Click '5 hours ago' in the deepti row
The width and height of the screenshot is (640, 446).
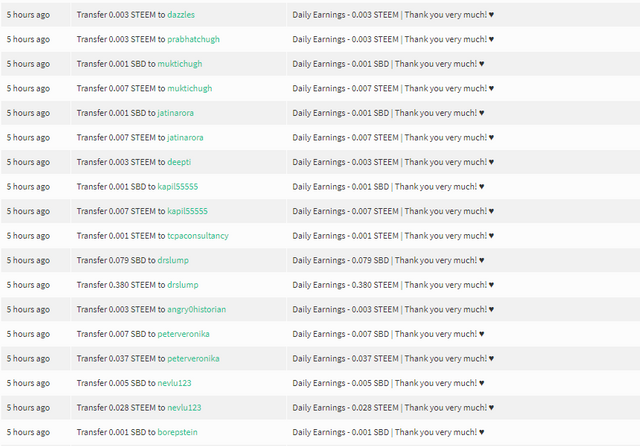click(x=28, y=162)
